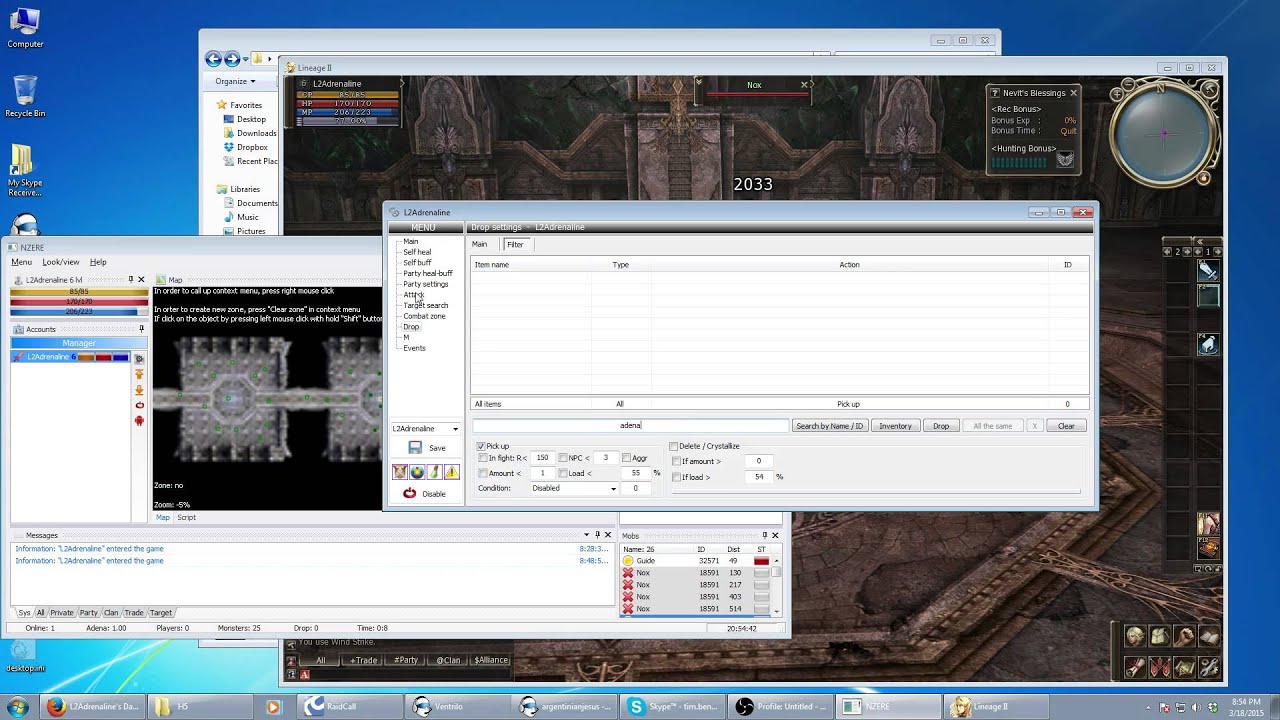Enable the Load < checkbox

click(563, 473)
